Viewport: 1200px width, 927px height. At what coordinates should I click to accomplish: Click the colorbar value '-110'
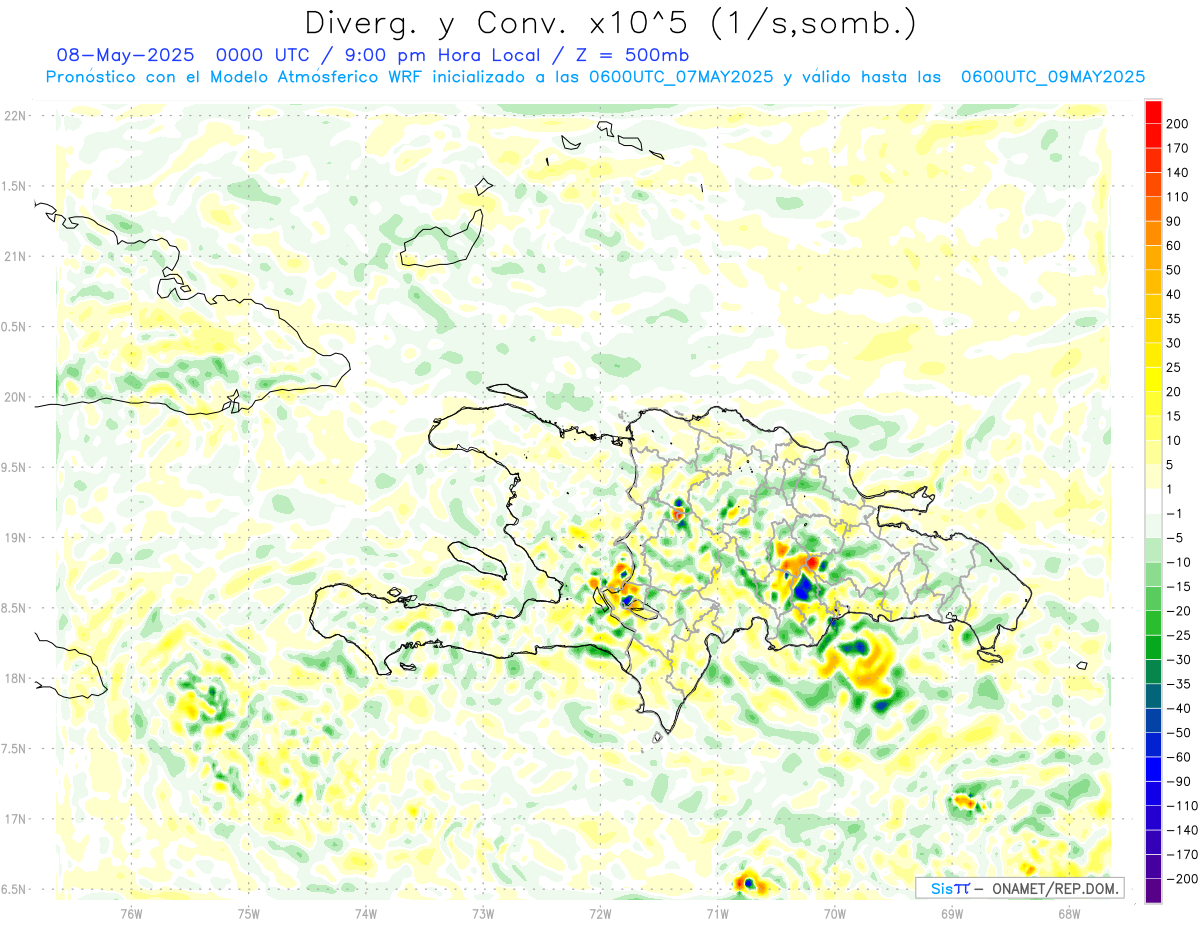click(1182, 805)
